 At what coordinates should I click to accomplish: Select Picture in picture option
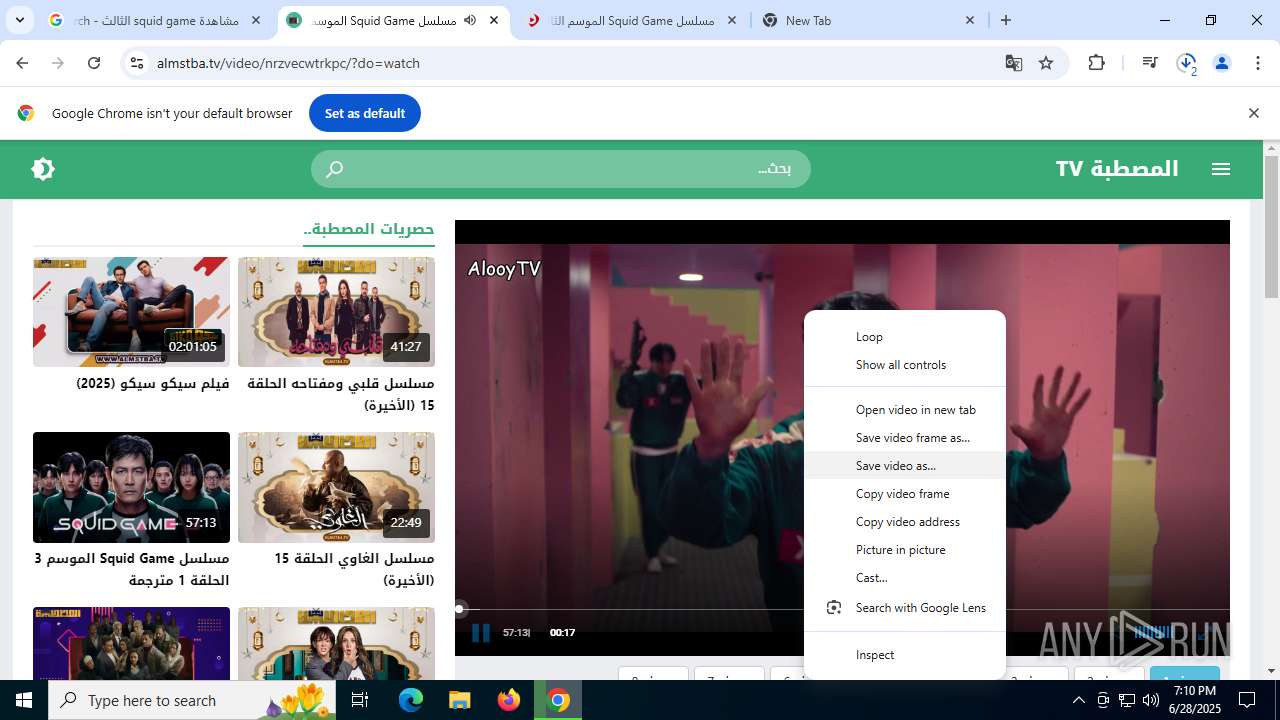[x=905, y=550]
